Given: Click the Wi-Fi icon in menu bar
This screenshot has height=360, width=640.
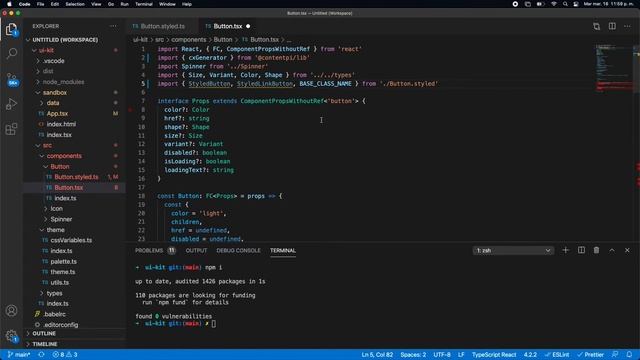Looking at the screenshot, I should [553, 4].
